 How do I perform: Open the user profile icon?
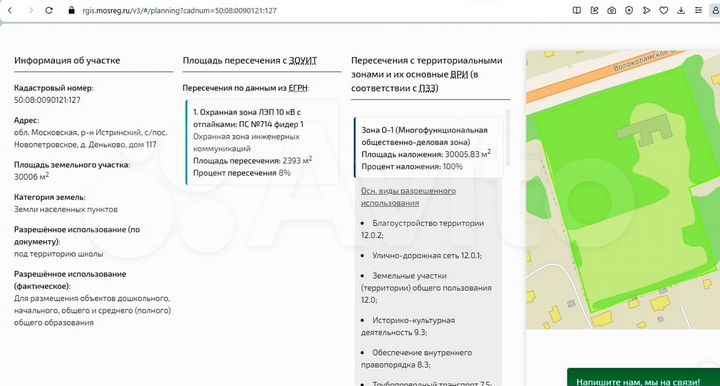point(715,10)
